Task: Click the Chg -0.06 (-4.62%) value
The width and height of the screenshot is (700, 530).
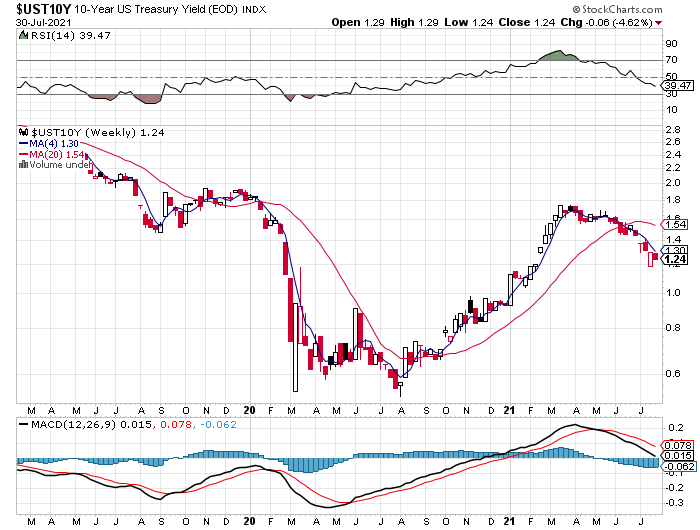Action: [x=606, y=22]
